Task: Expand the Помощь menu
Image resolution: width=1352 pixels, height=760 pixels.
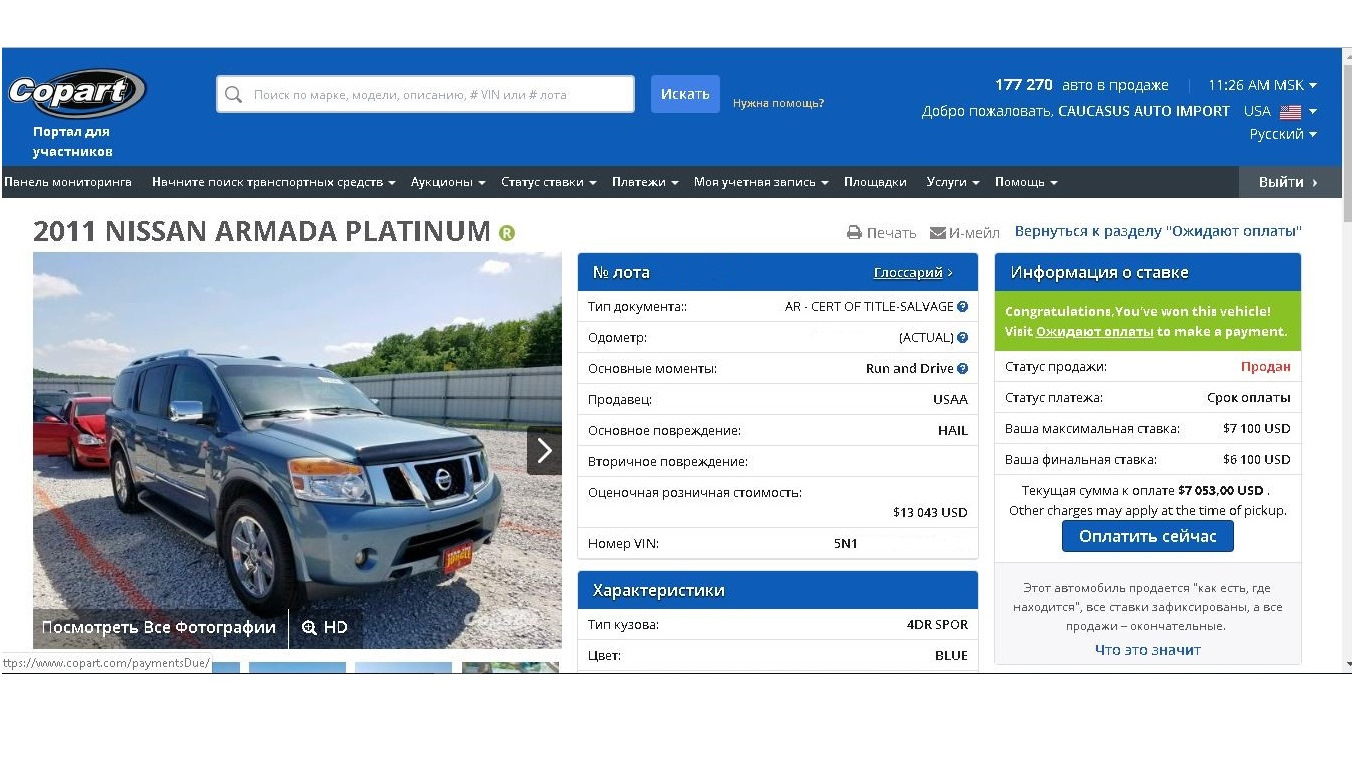Action: tap(1026, 182)
